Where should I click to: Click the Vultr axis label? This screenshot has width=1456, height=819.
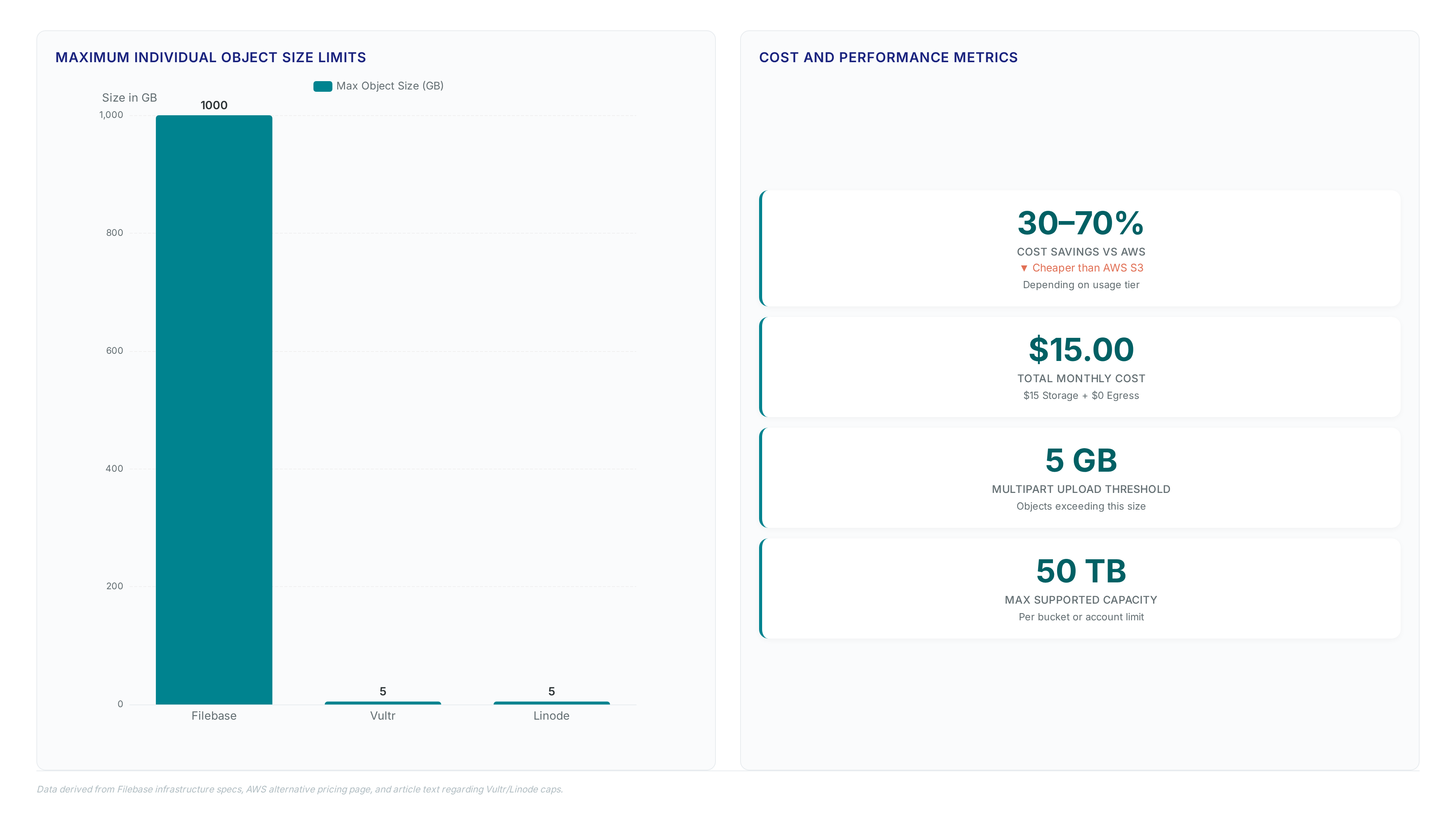[383, 715]
